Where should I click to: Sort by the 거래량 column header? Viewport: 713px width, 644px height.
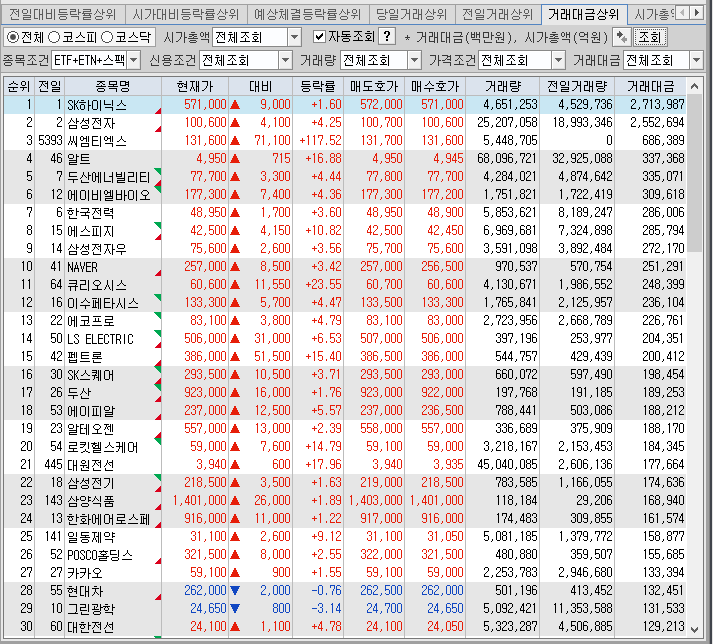click(502, 86)
